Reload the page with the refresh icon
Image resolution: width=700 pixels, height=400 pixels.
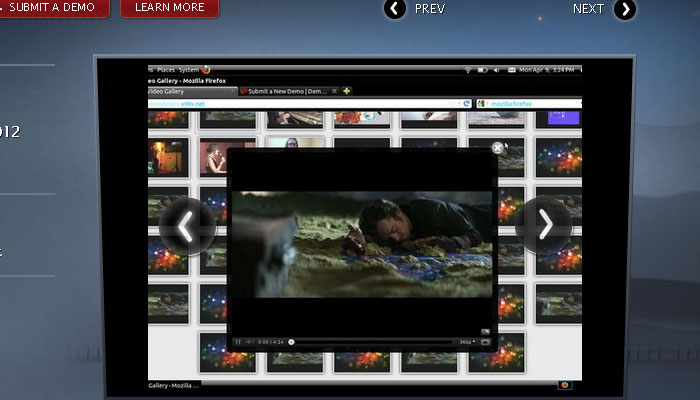467,104
